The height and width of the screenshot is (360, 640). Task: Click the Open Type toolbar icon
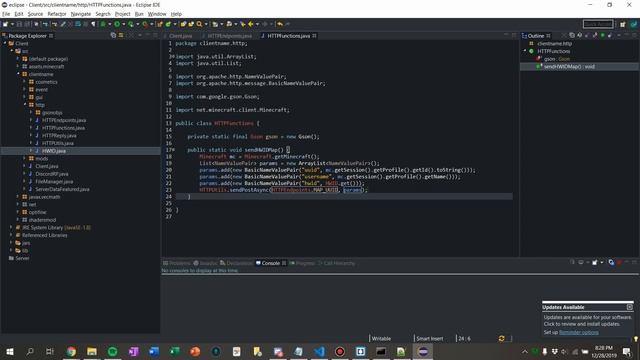[183, 24]
